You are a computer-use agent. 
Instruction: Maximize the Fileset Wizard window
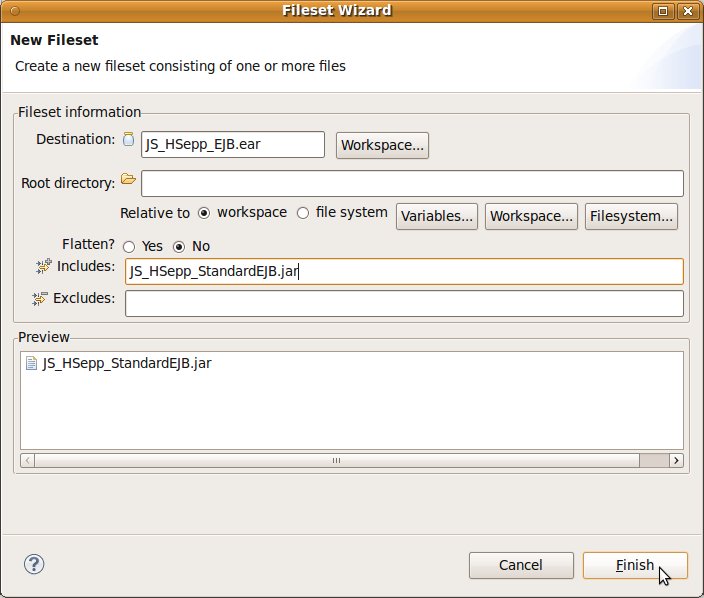pos(662,11)
